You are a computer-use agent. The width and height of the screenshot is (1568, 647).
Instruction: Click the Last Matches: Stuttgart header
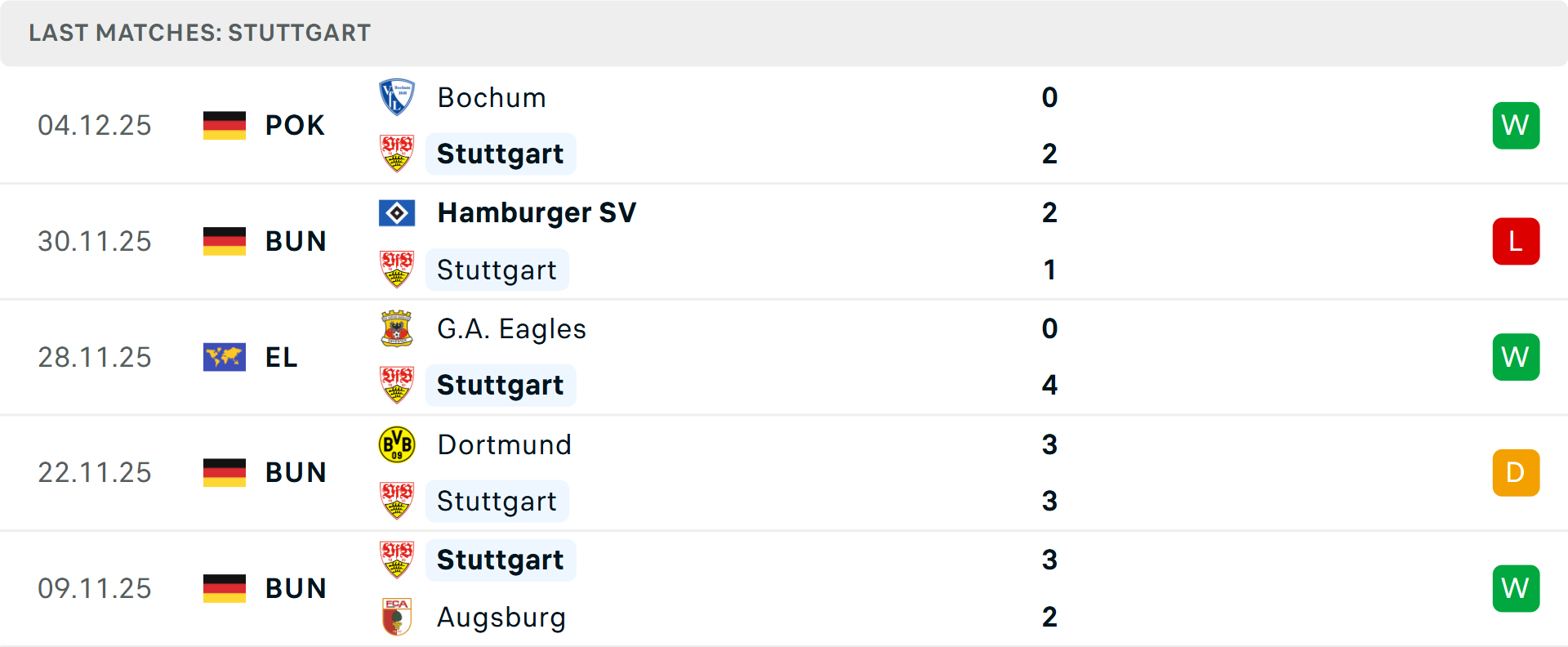[200, 33]
